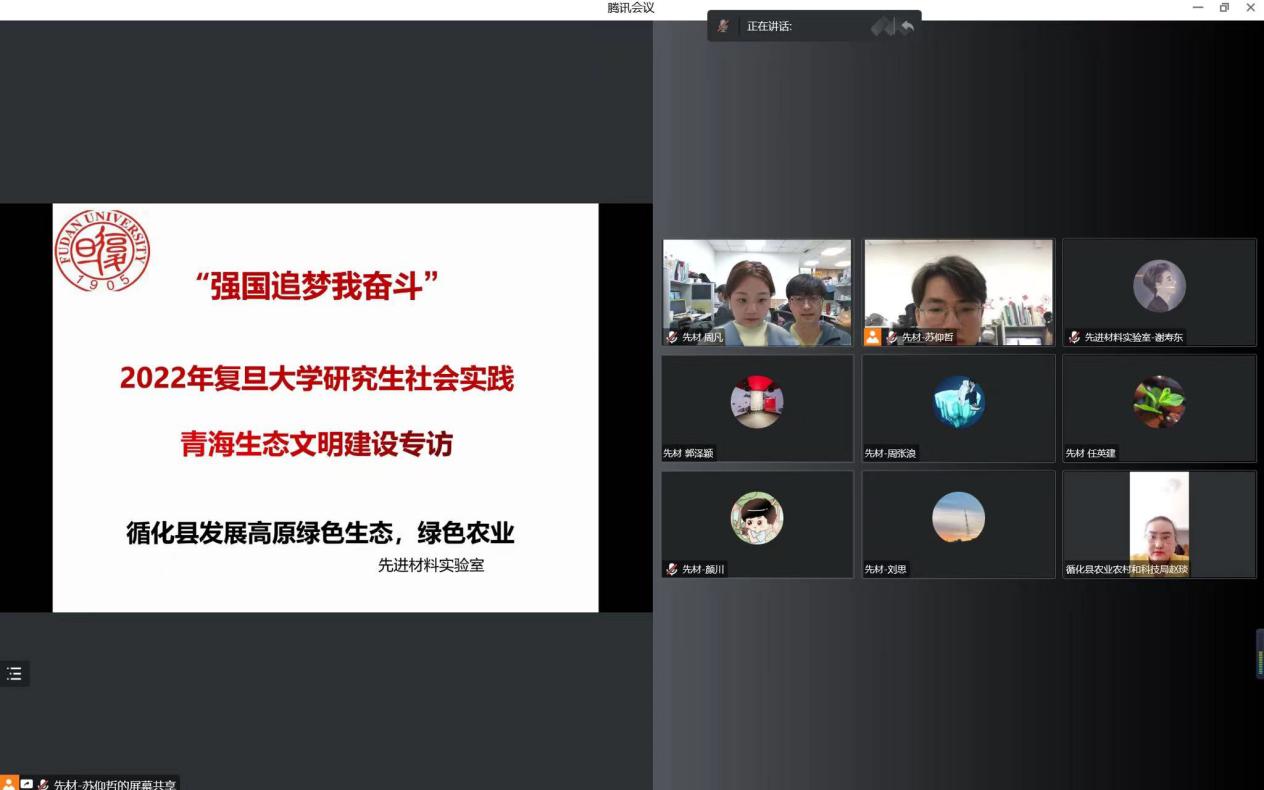
Task: Open the list panel icon at left edge
Action: pyautogui.click(x=14, y=674)
